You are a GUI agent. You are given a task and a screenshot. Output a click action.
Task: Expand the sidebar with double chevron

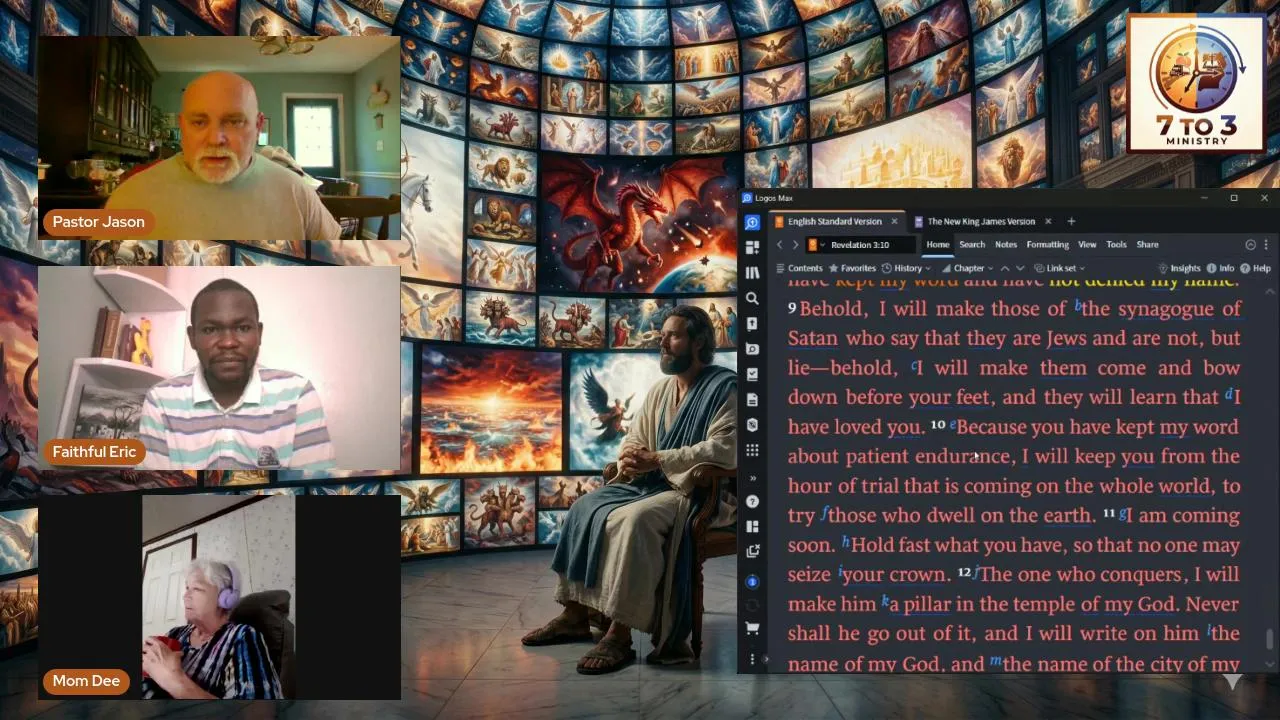[x=752, y=478]
